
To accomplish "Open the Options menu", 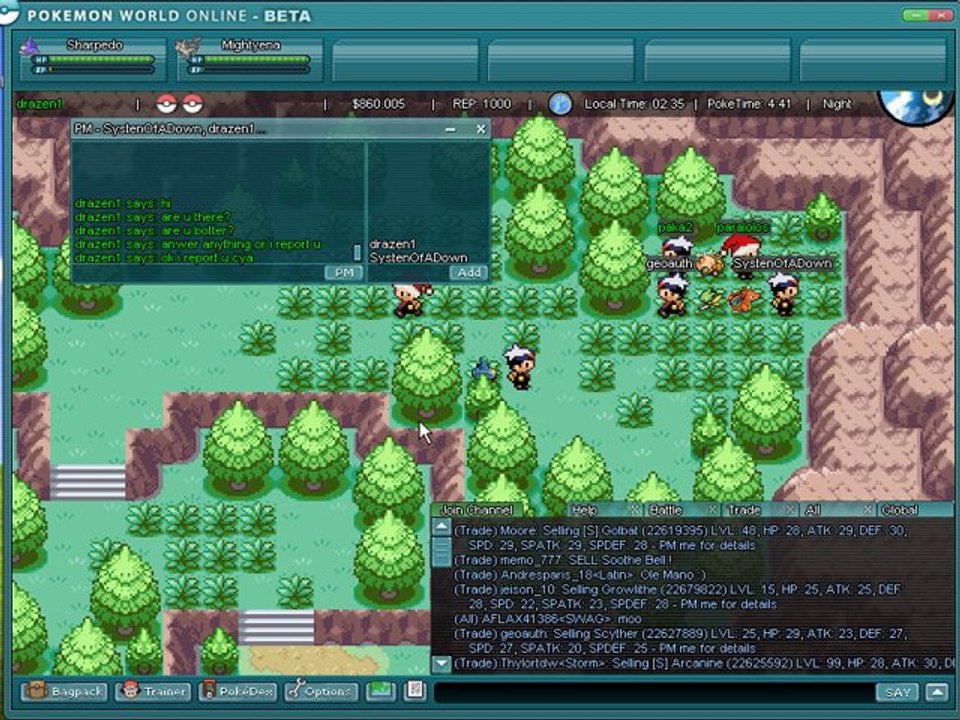I will 321,692.
